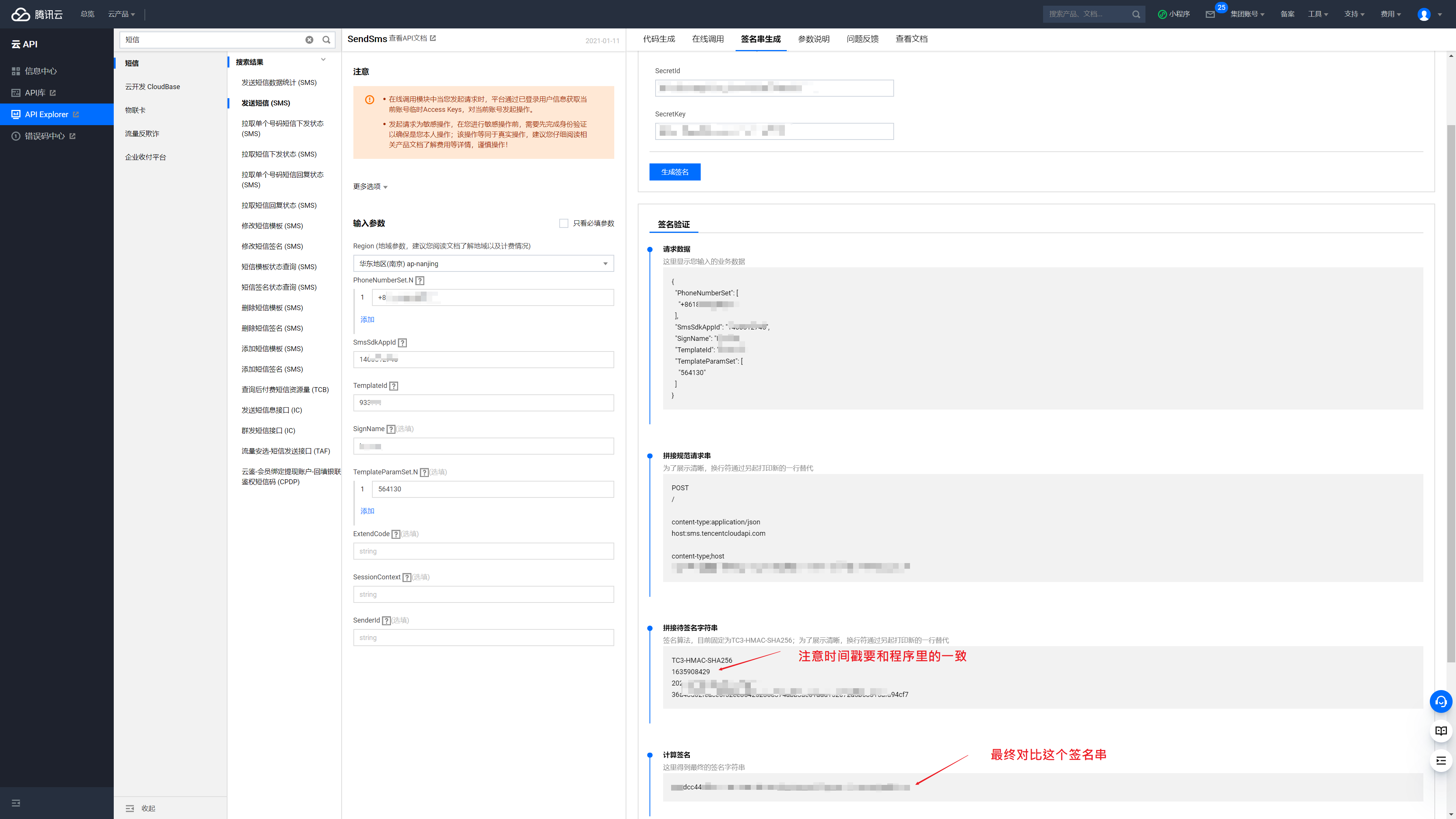Show help for TemplateId
The width and height of the screenshot is (1456, 819).
(394, 386)
